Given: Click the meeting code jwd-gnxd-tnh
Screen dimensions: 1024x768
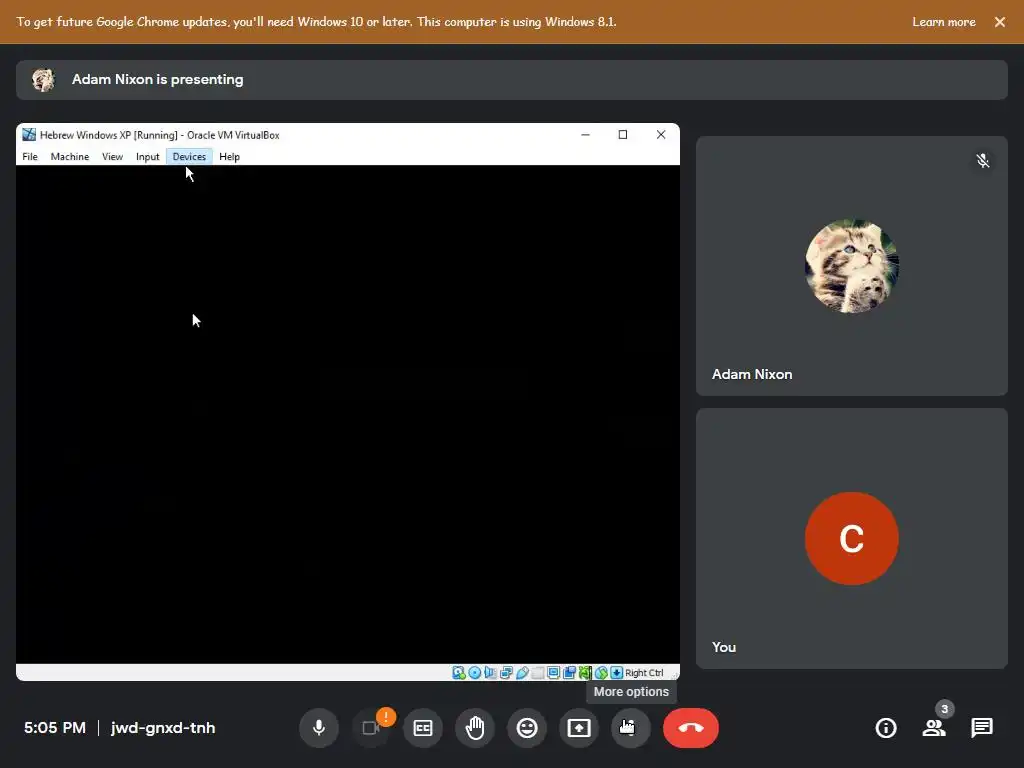Looking at the screenshot, I should (x=163, y=728).
